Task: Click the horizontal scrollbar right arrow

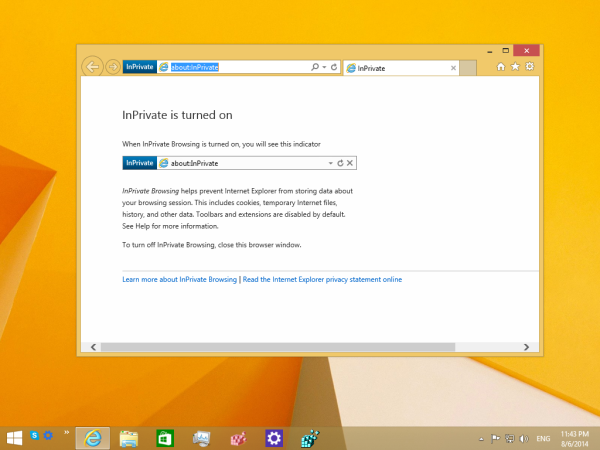Action: click(527, 347)
